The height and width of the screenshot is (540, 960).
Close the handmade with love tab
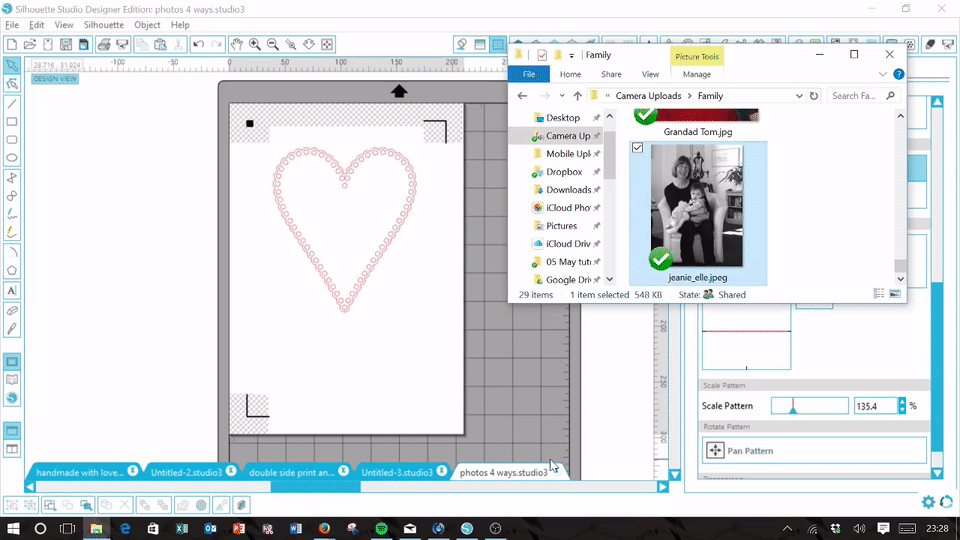pyautogui.click(x=133, y=471)
